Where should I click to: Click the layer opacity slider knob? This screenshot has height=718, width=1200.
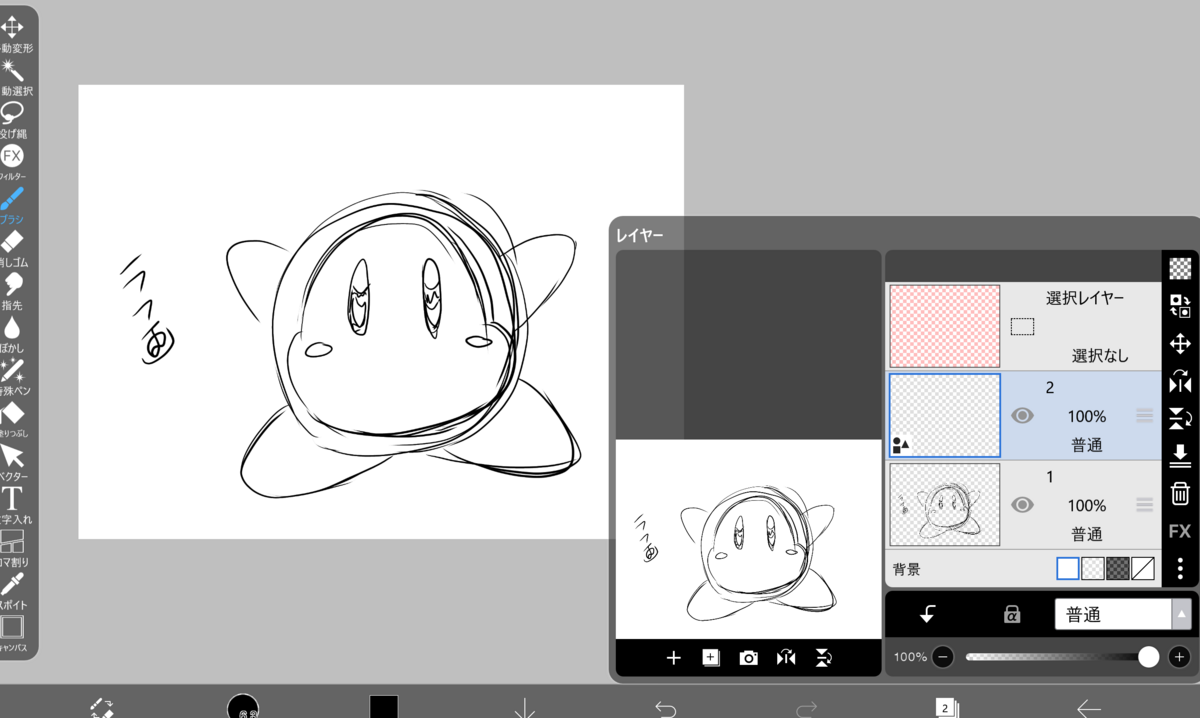click(1149, 657)
